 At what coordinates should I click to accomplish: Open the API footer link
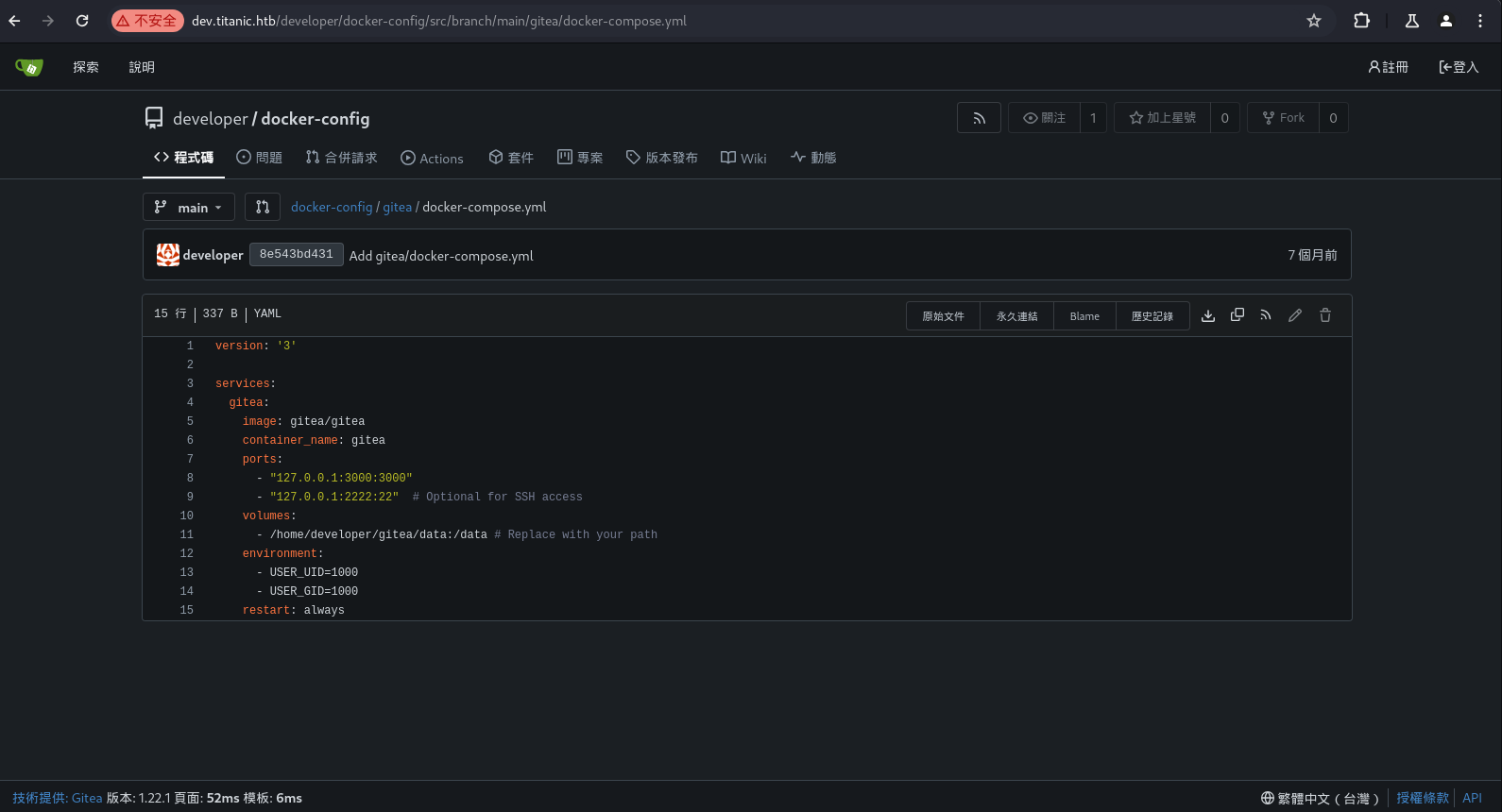[x=1472, y=798]
